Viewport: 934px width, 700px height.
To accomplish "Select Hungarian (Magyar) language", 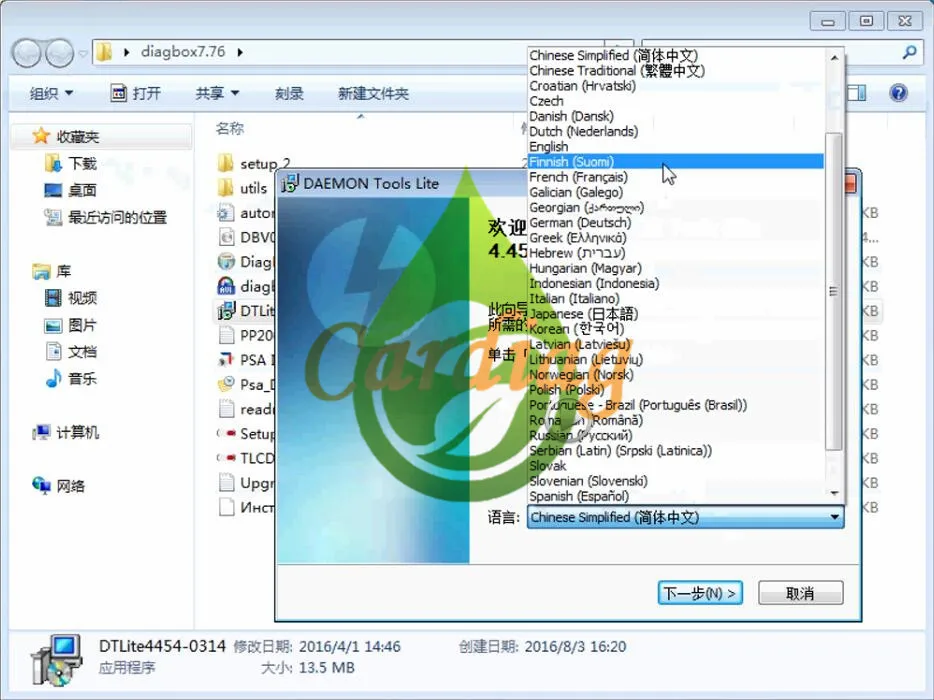I will (675, 268).
